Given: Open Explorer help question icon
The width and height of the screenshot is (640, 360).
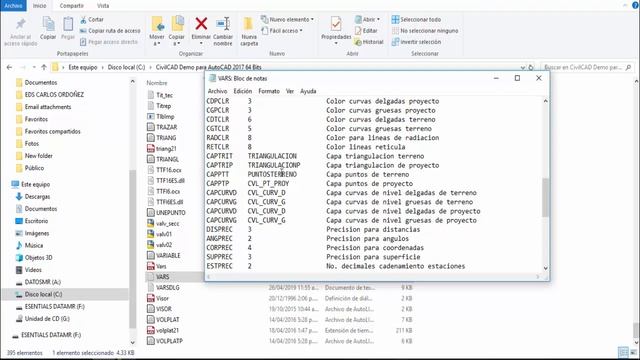Looking at the screenshot, I should tap(636, 5).
